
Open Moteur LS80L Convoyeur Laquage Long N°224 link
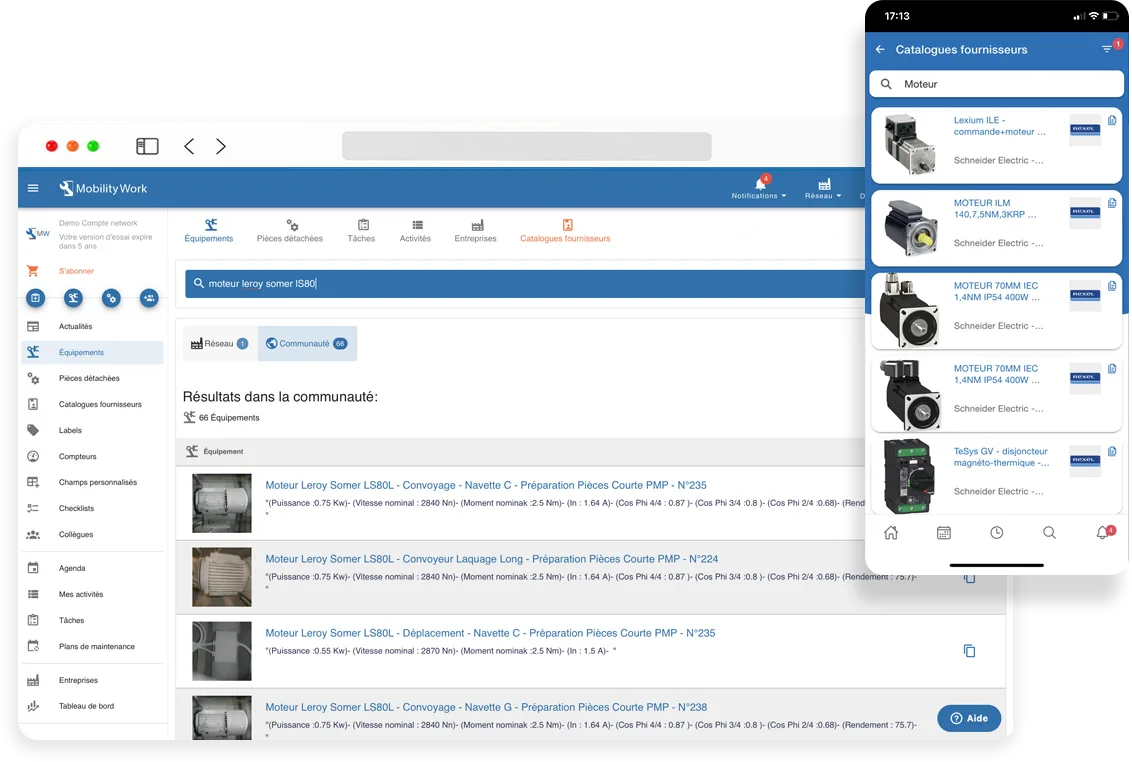pyautogui.click(x=492, y=559)
